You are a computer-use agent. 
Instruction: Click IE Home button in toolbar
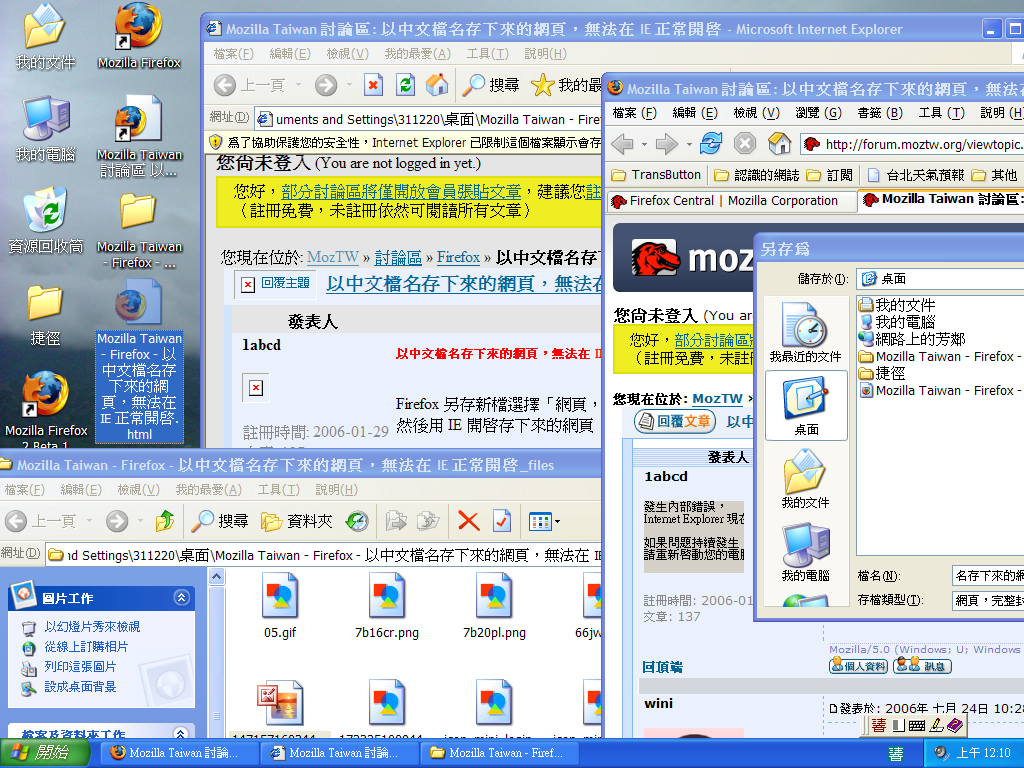point(437,85)
